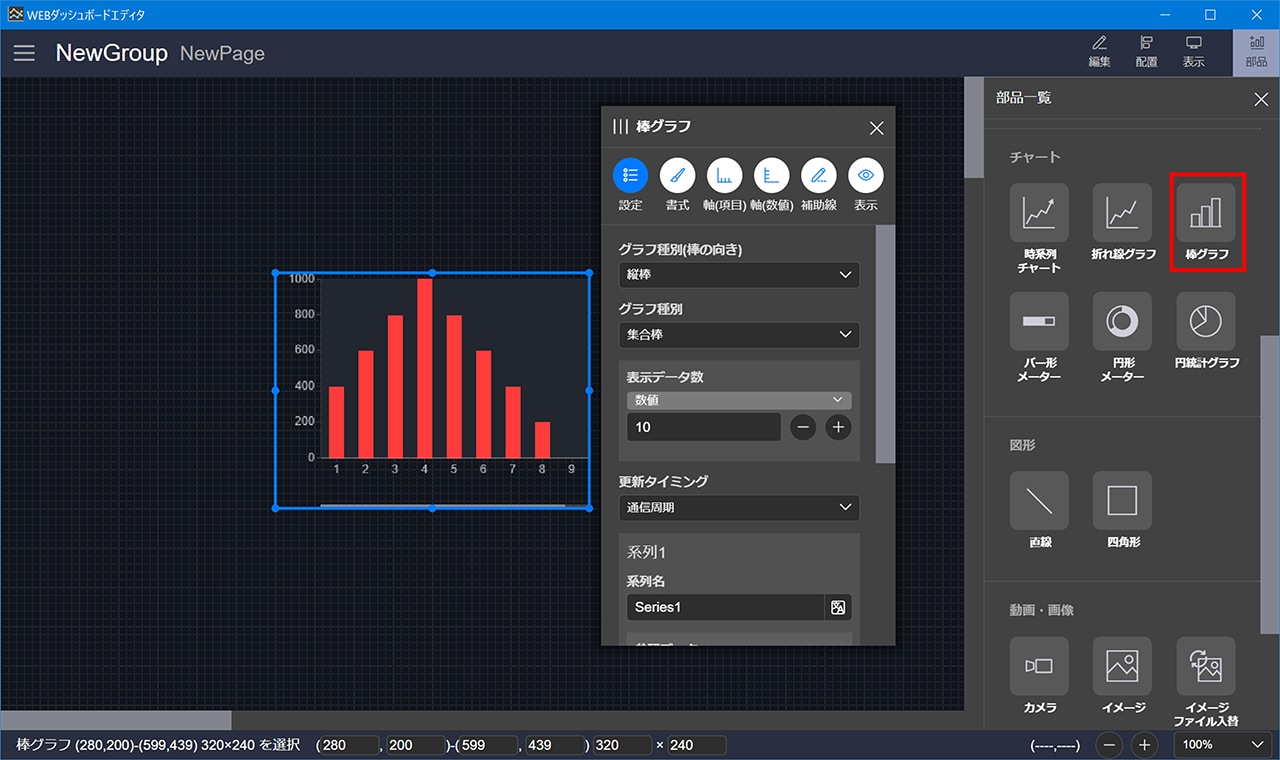Increase 表示データ数 with plus button

tap(838, 427)
